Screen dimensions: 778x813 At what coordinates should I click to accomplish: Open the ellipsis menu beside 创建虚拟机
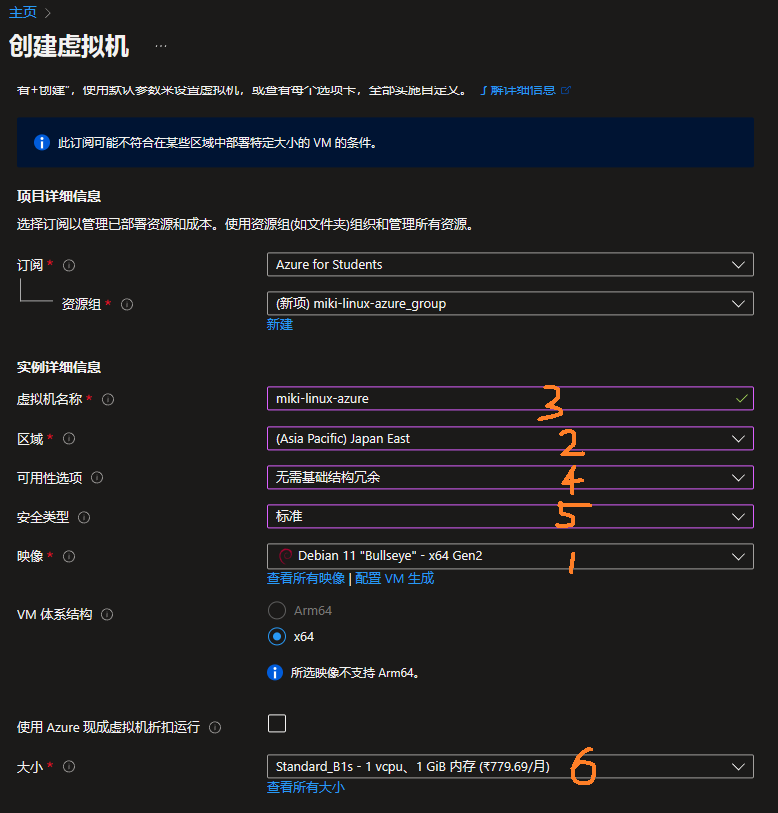(161, 46)
